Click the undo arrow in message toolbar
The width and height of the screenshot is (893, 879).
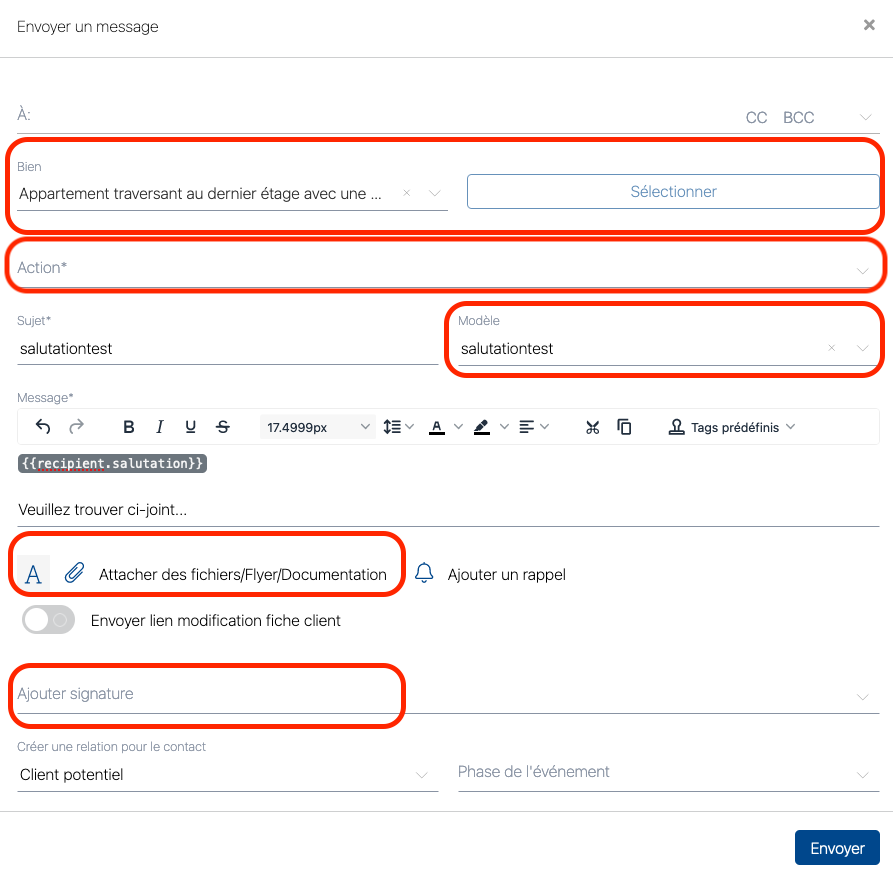[43, 427]
